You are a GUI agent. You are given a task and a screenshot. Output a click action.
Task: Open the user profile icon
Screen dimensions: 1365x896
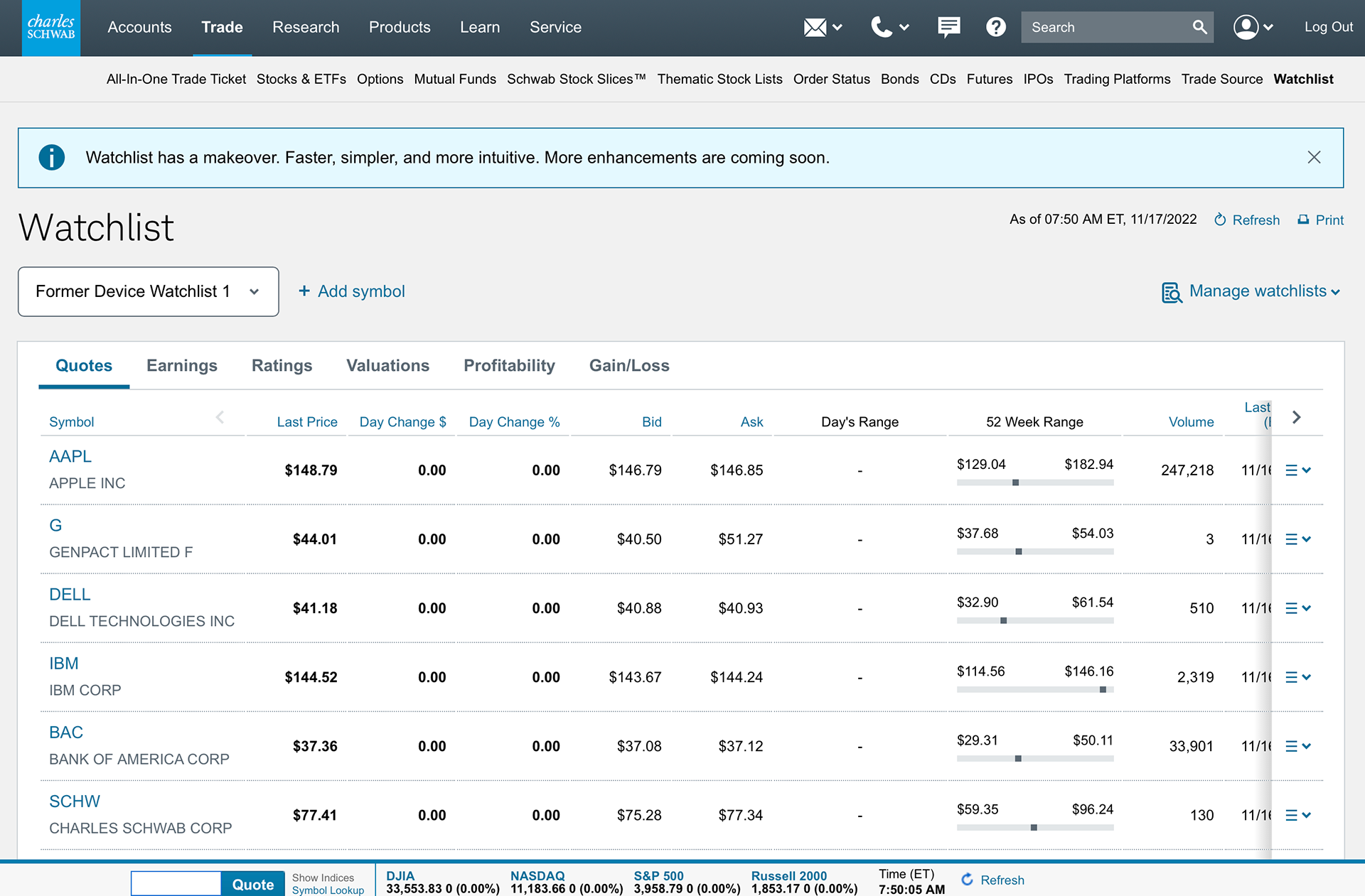(x=1246, y=28)
